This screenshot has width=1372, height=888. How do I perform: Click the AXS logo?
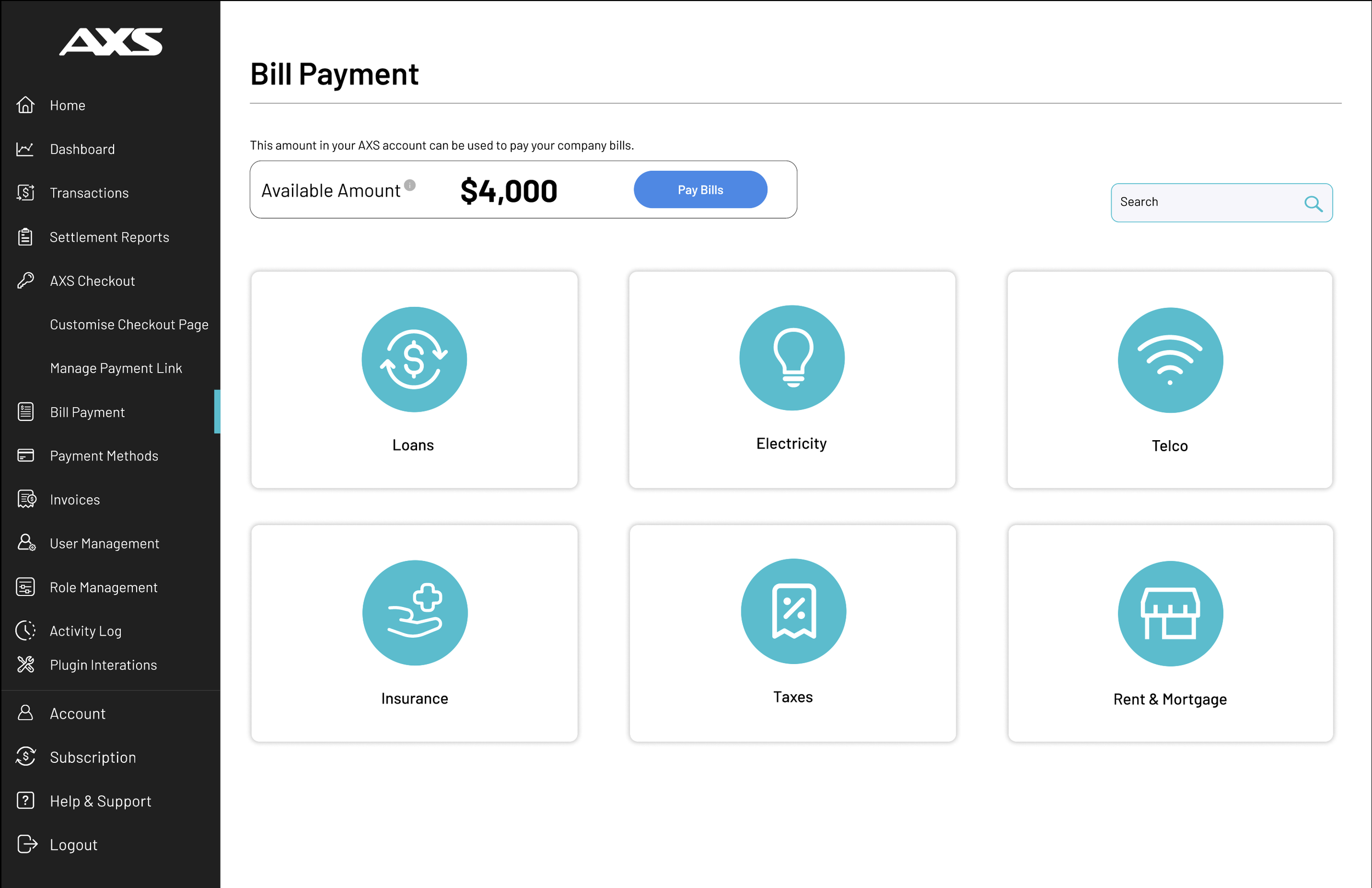[111, 42]
